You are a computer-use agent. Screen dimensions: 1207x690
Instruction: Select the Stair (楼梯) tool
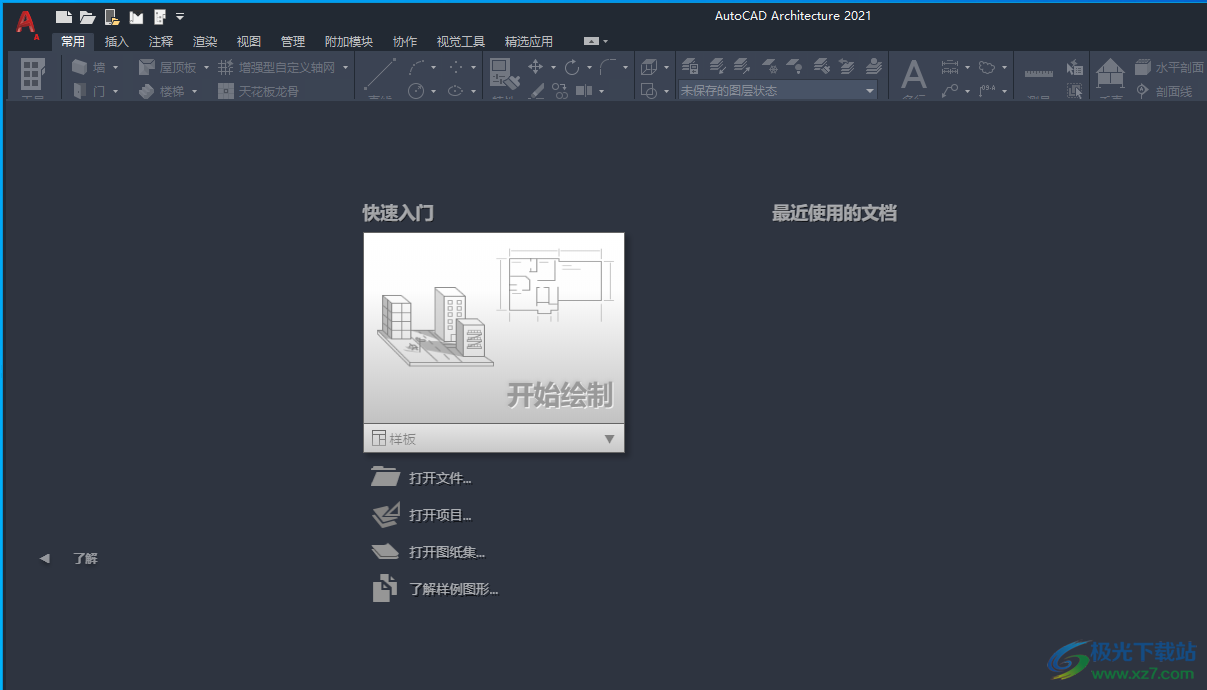pyautogui.click(x=161, y=91)
